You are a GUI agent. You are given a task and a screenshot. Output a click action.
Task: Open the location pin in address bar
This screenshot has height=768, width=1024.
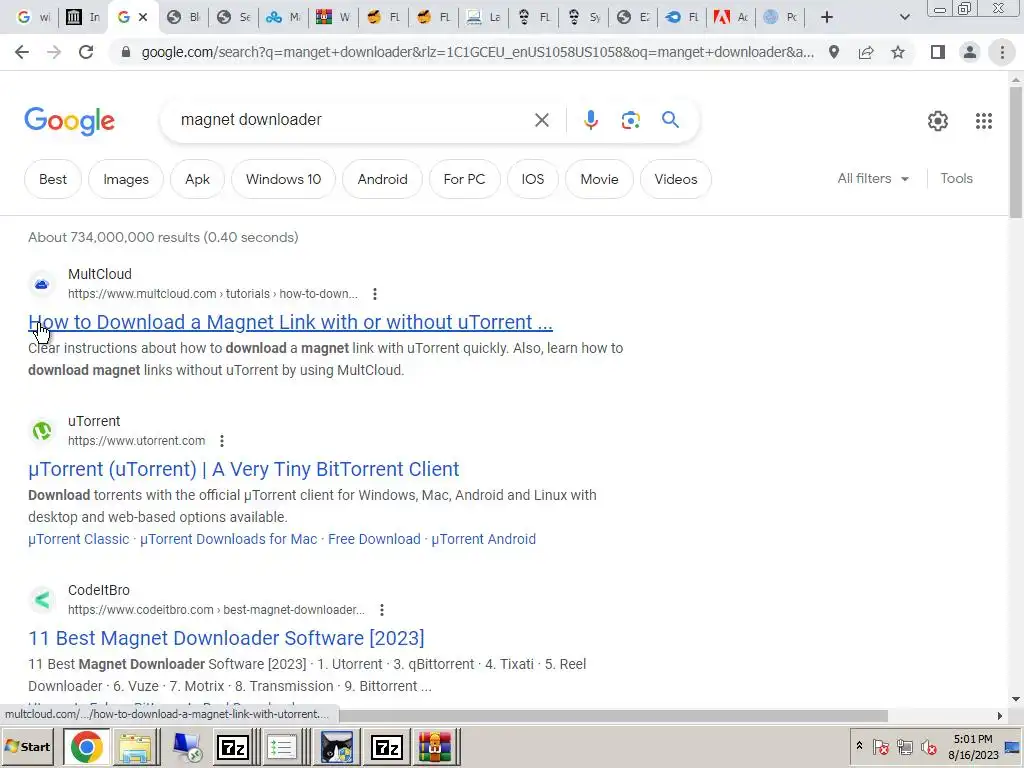(834, 52)
